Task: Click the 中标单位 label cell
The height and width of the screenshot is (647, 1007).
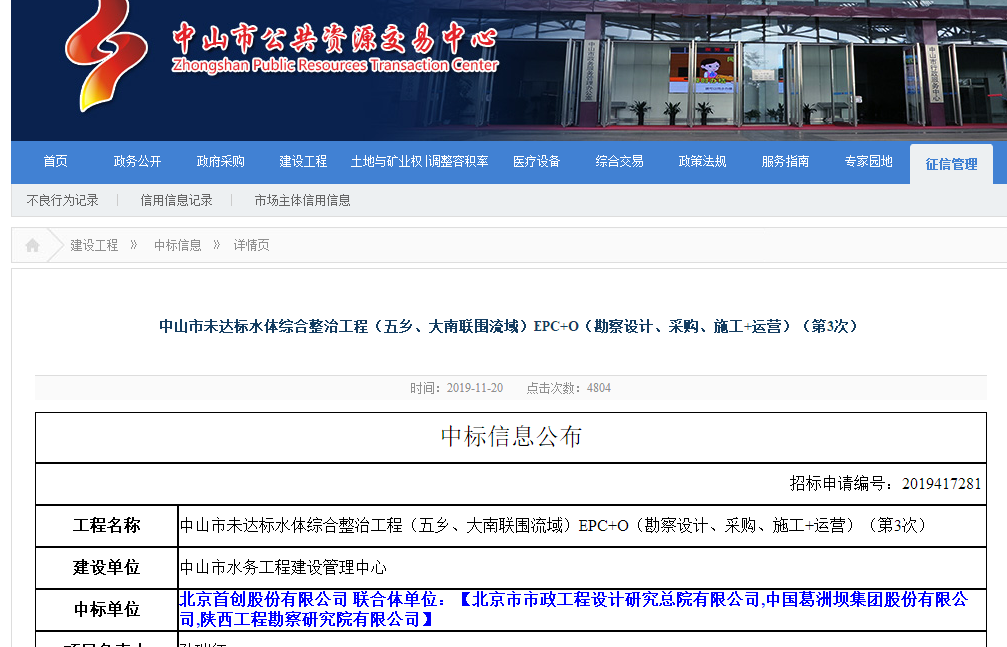Action: [x=107, y=609]
